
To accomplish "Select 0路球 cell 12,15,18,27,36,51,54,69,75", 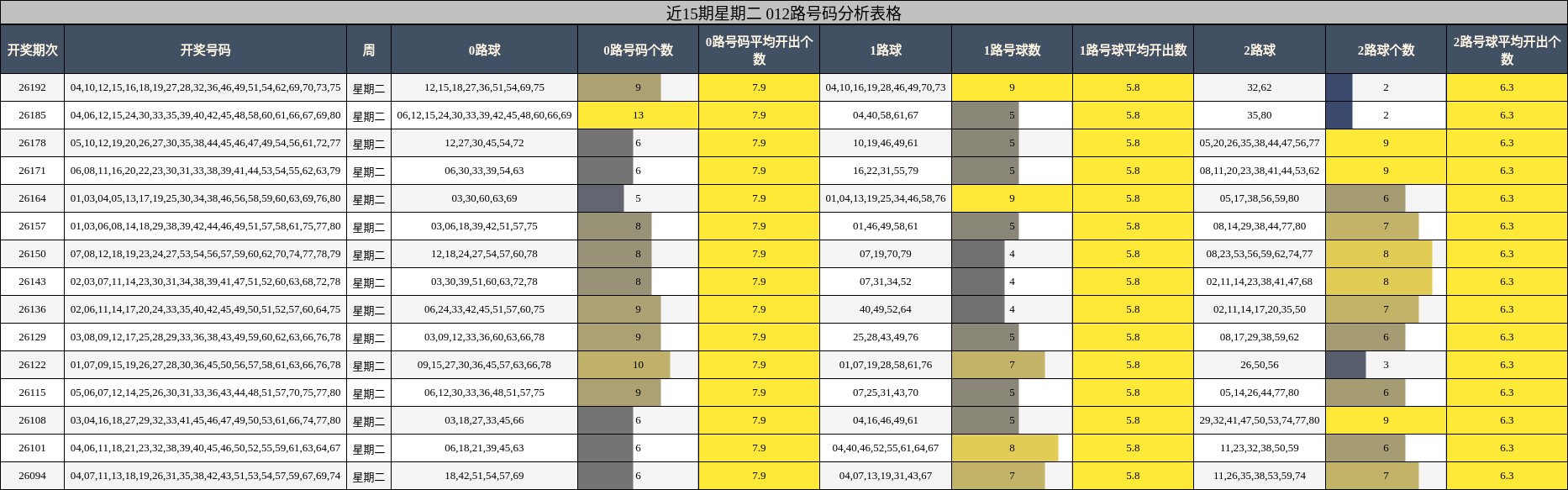I will point(484,87).
